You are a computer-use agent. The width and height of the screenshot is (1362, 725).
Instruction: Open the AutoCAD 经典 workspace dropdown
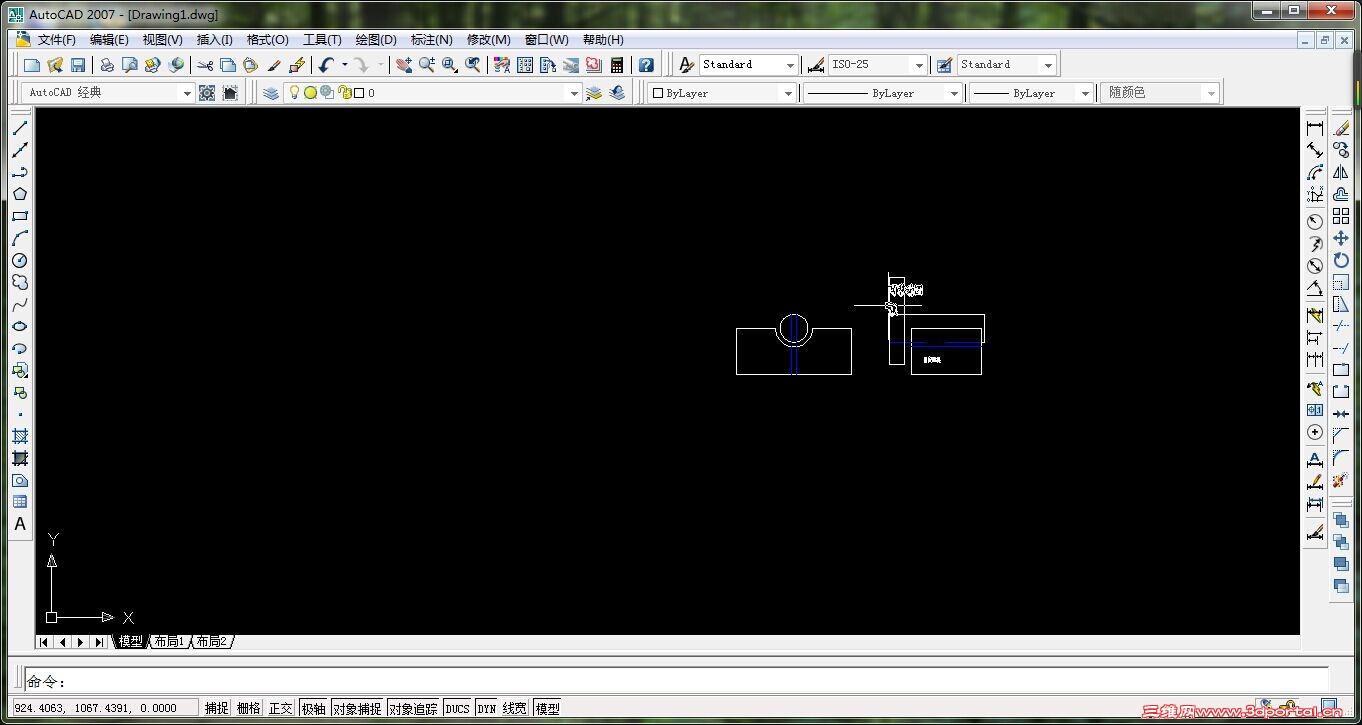(x=186, y=93)
